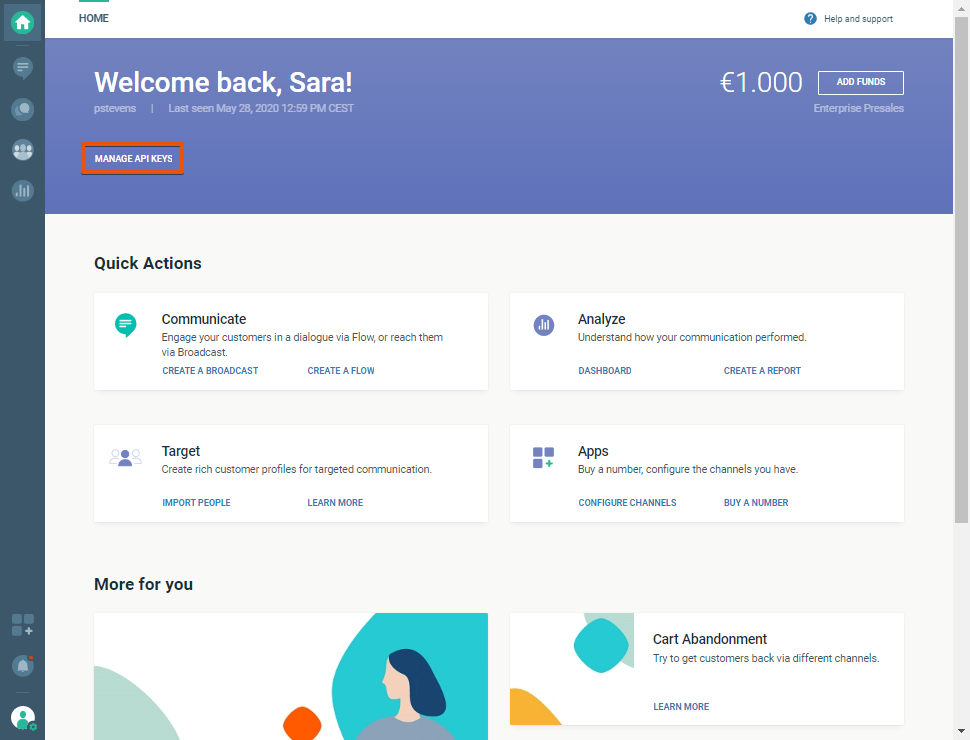Select the HOME tab
This screenshot has height=740, width=970.
click(x=94, y=18)
